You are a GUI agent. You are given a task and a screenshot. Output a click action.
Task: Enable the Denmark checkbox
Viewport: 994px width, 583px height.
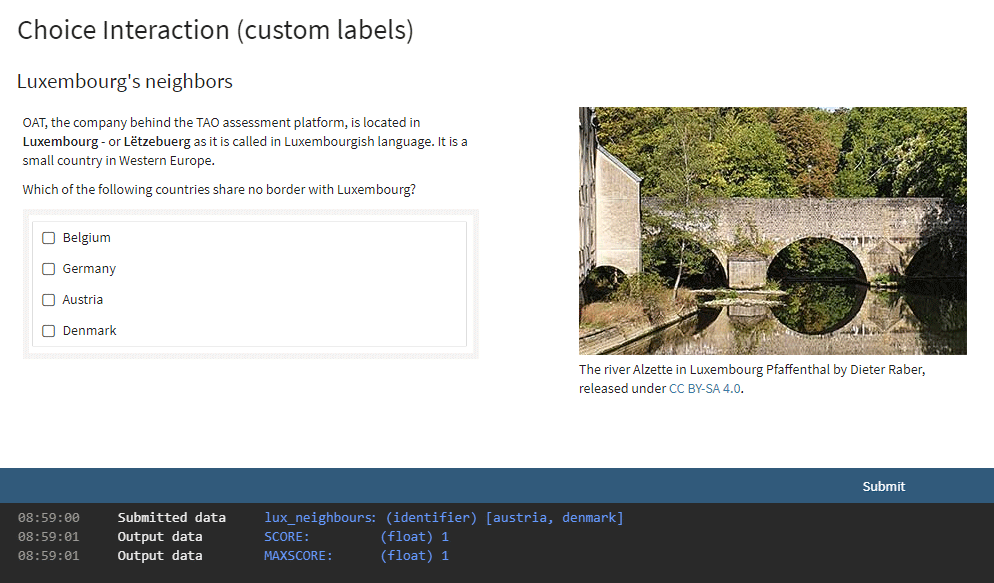48,331
